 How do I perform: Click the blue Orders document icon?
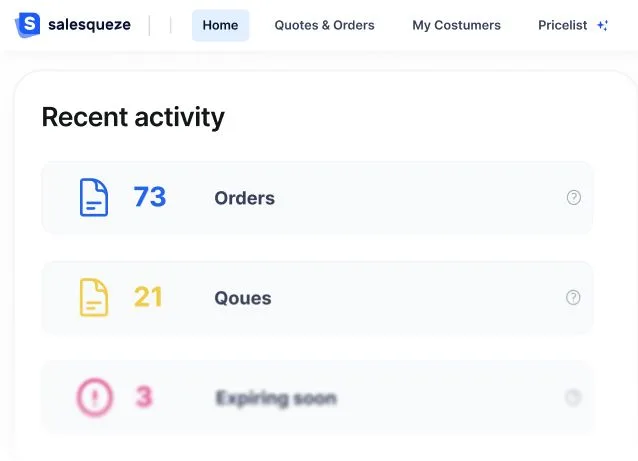[93, 197]
